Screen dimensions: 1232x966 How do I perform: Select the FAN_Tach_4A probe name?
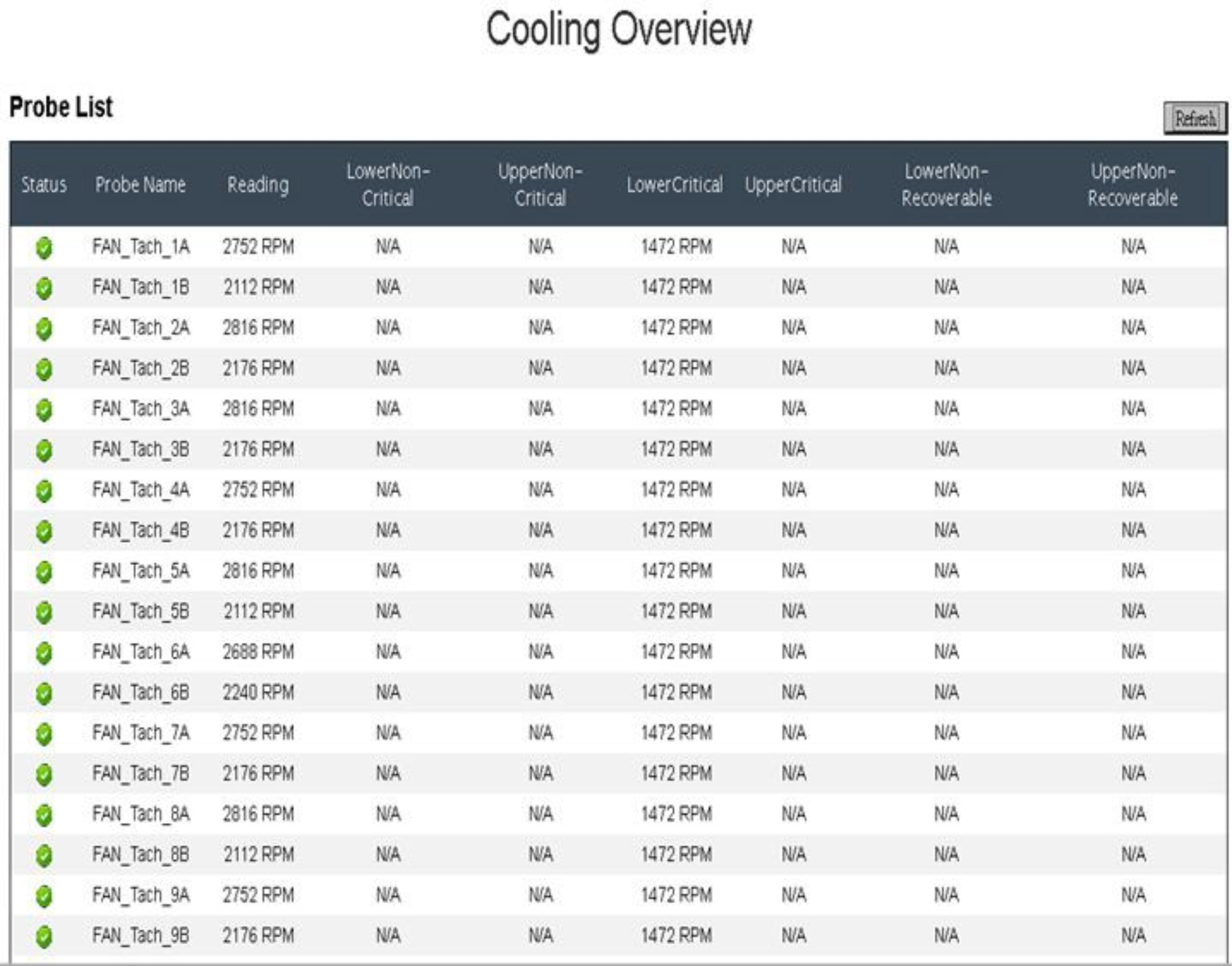(141, 490)
